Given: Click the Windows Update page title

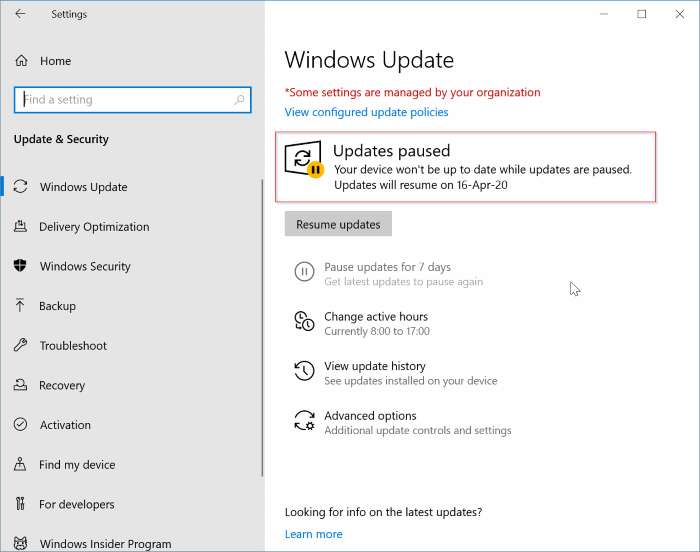Looking at the screenshot, I should pos(369,60).
